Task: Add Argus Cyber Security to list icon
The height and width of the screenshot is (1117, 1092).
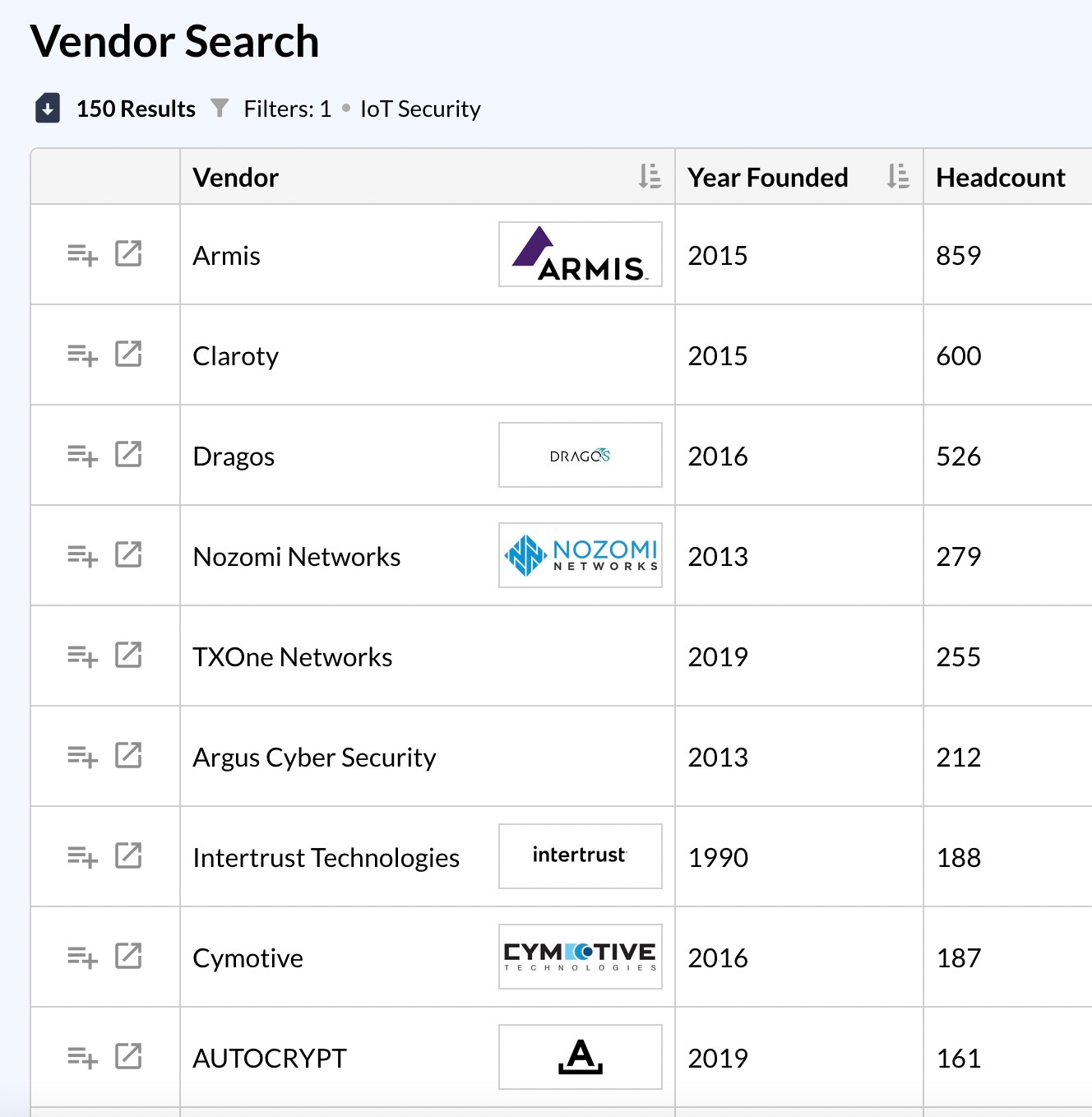Action: (x=82, y=757)
